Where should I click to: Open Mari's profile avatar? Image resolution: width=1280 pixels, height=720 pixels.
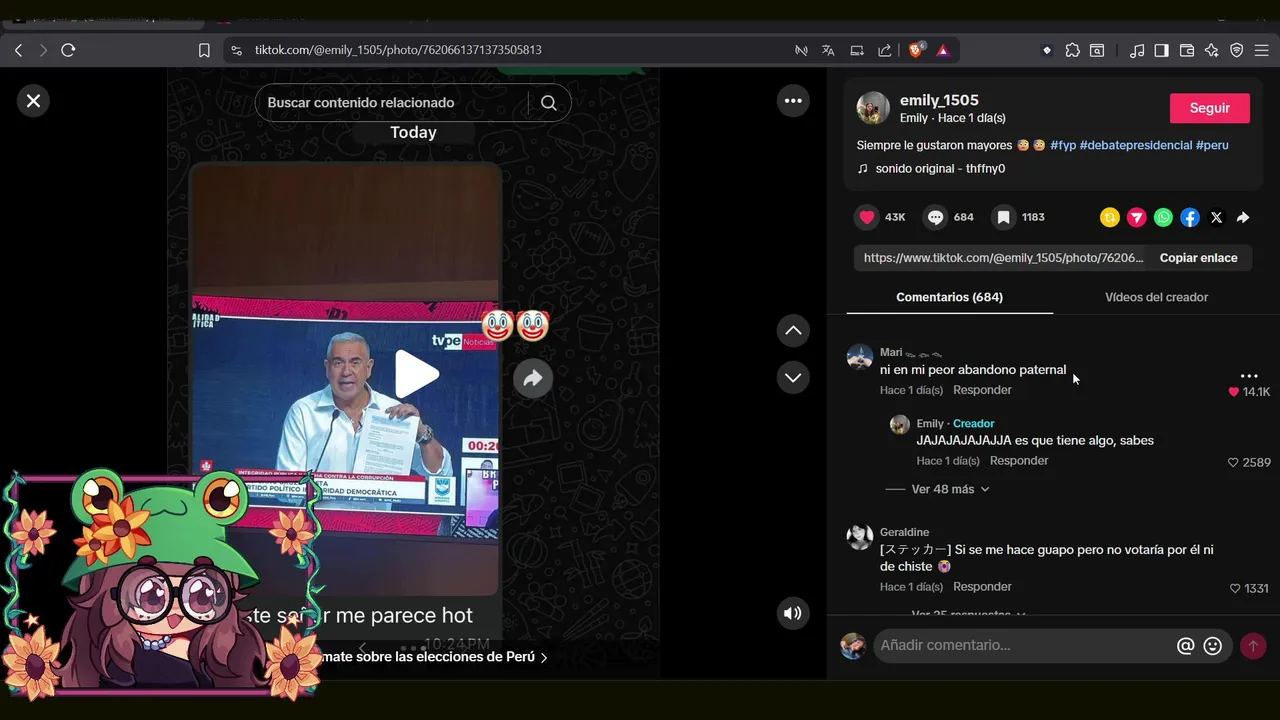click(x=860, y=357)
